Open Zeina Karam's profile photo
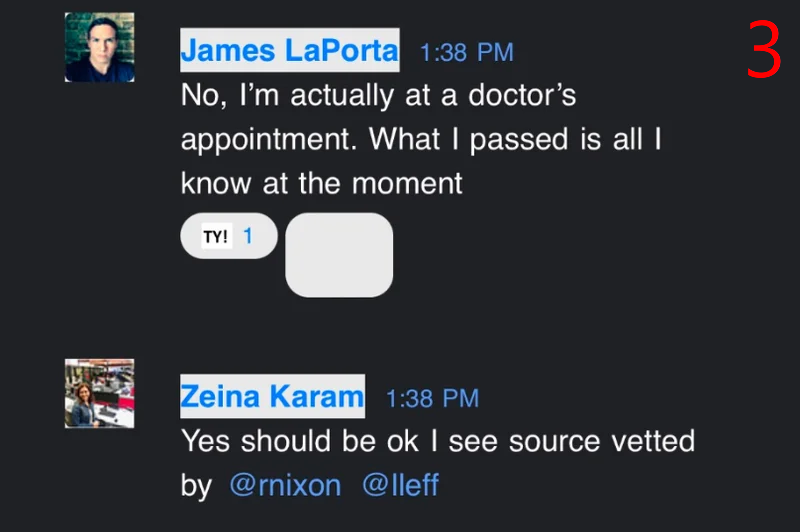This screenshot has height=532, width=800. click(x=99, y=393)
